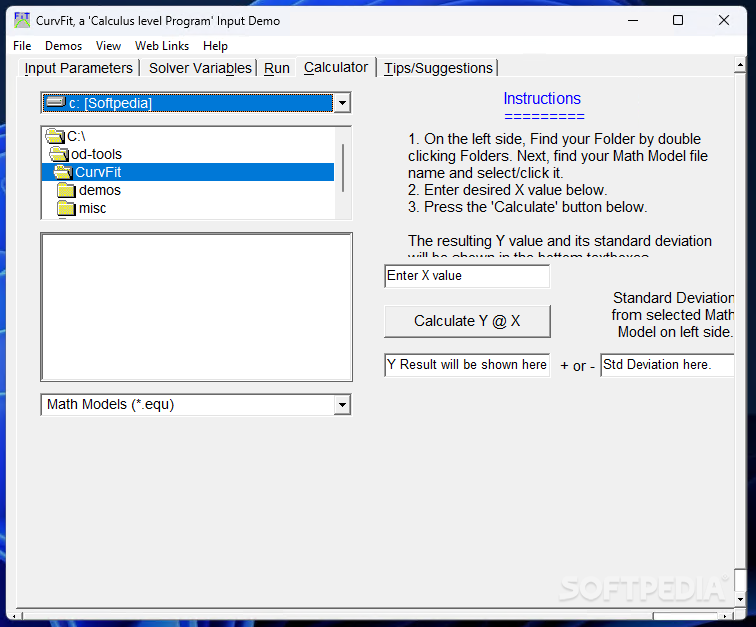Click the Y Result will be shown here box
Image resolution: width=756 pixels, height=627 pixels.
click(x=467, y=365)
